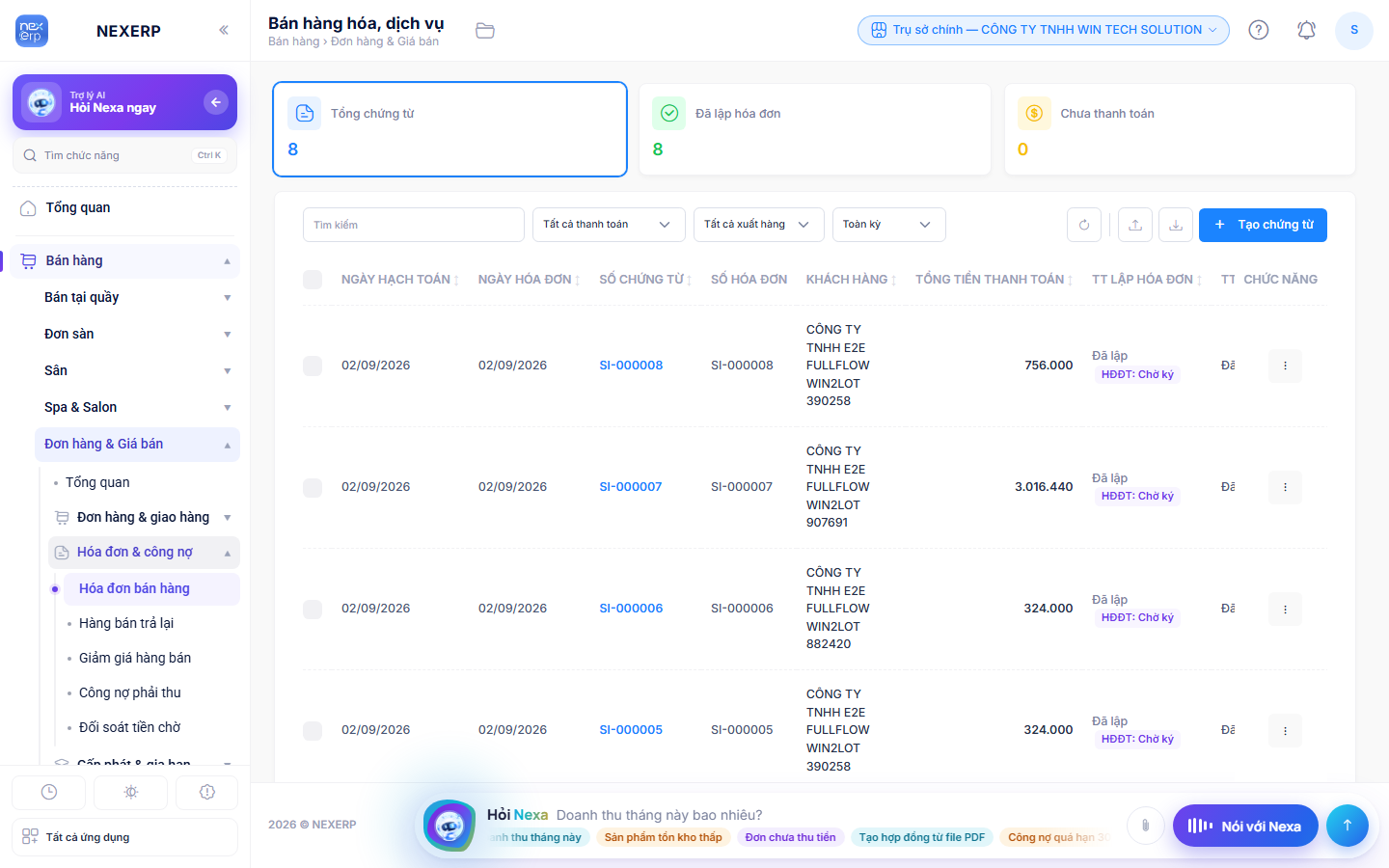This screenshot has height=868, width=1389.
Task: Expand Bán tại quầy submenu
Action: (138, 297)
